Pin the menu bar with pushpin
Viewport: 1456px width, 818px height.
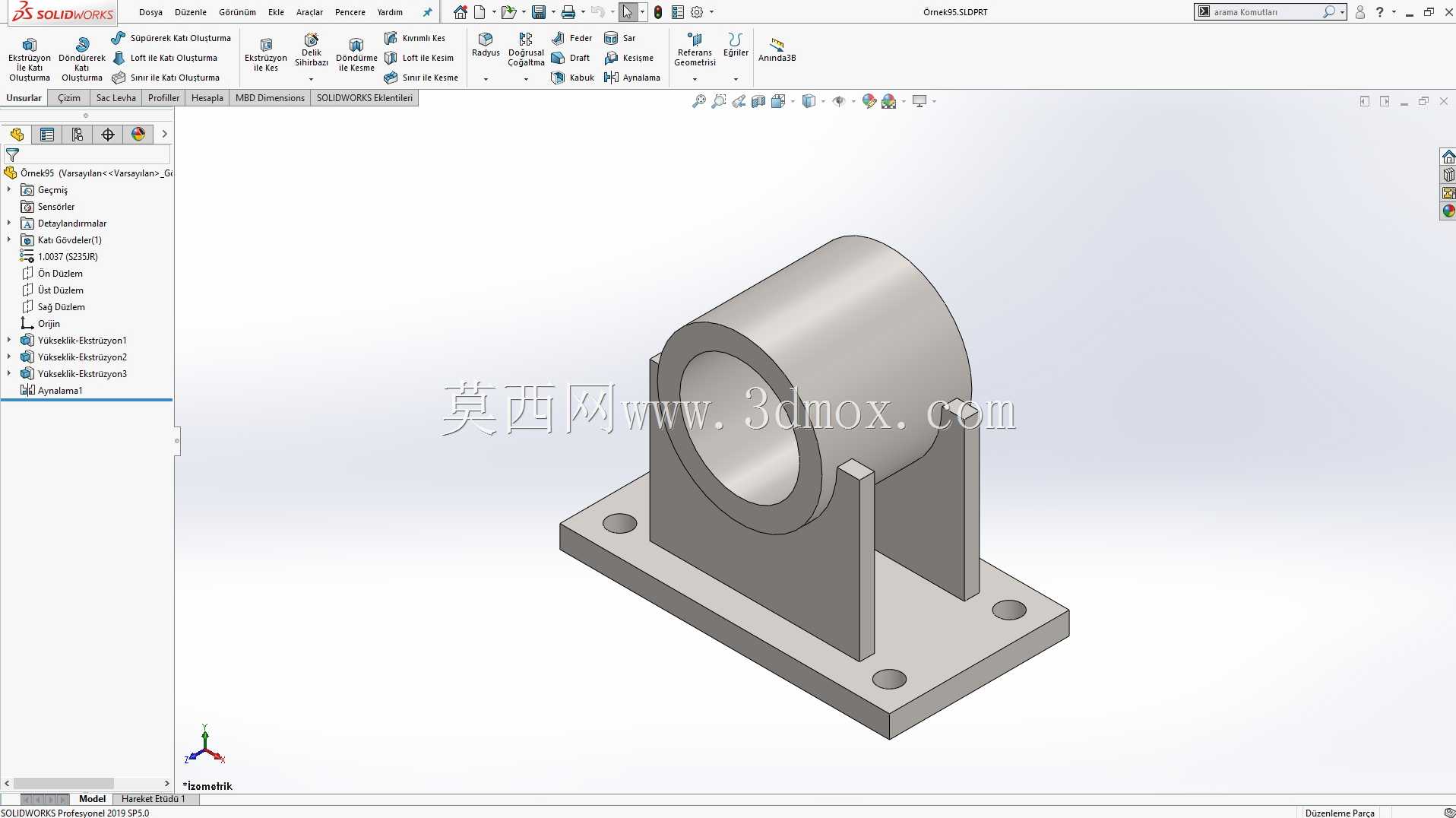(427, 12)
